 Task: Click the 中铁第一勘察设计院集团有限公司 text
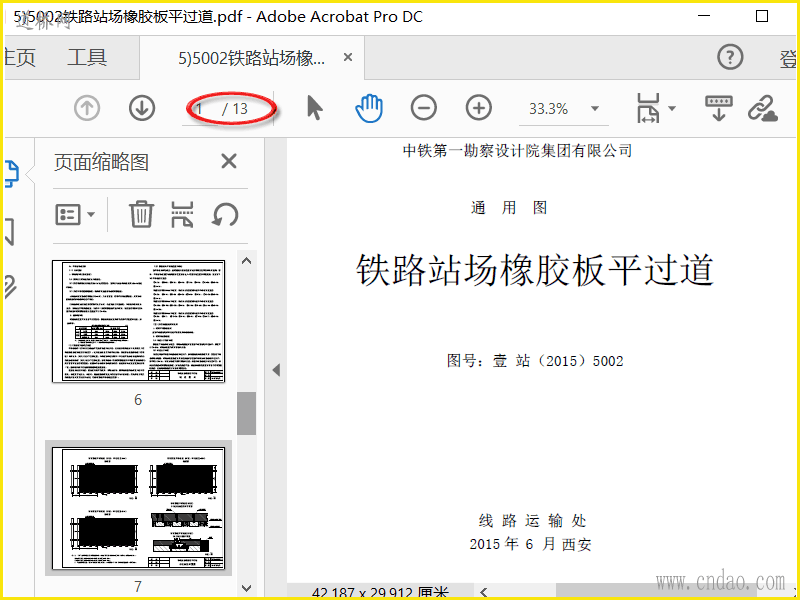pyautogui.click(x=517, y=151)
